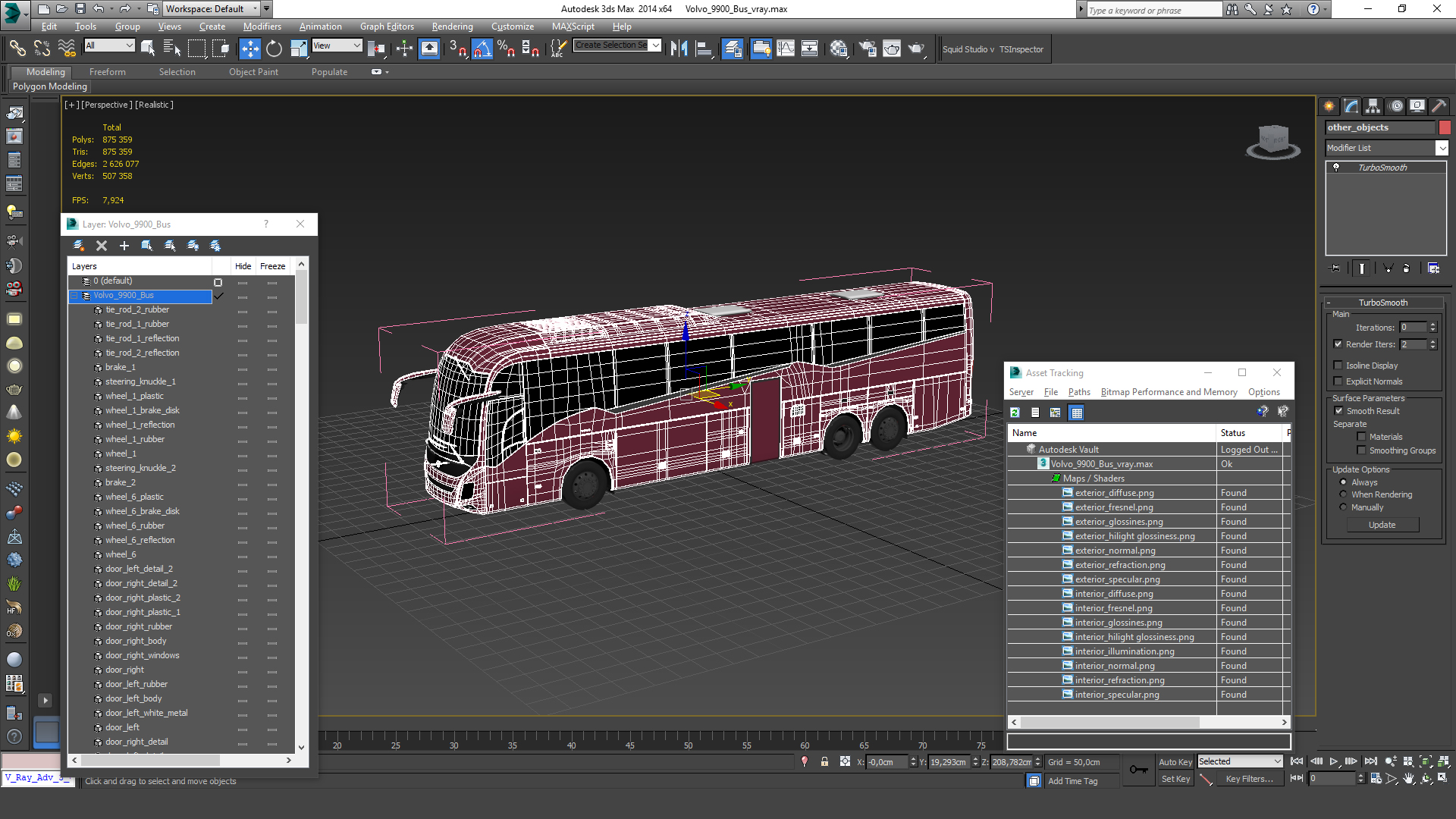This screenshot has width=1456, height=819.
Task: Open the Create command panel tab
Action: tap(1329, 106)
